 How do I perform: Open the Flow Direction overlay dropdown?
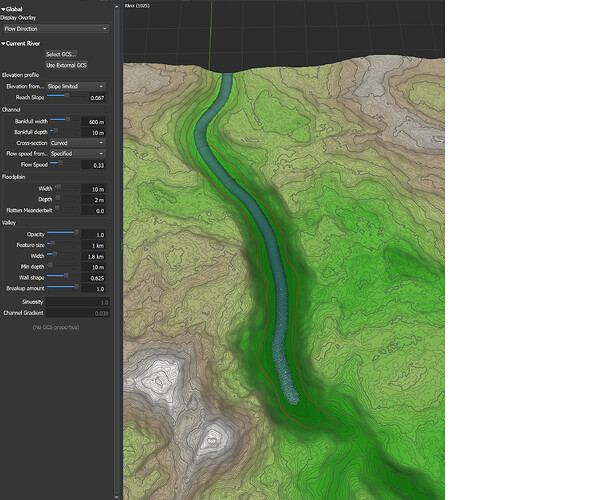(x=55, y=29)
